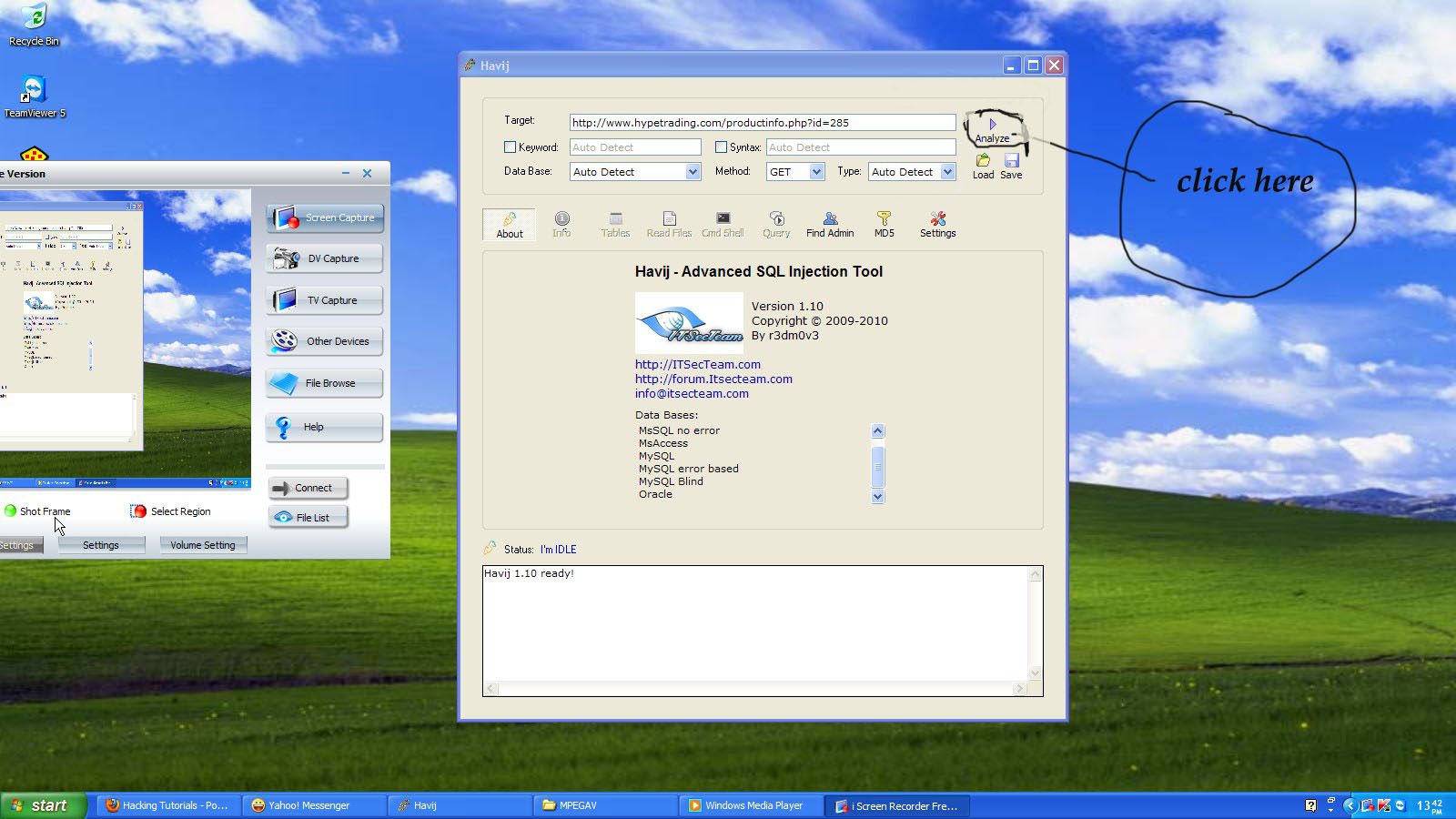
Task: Select 'Oracle' in Data Bases list
Action: click(655, 495)
